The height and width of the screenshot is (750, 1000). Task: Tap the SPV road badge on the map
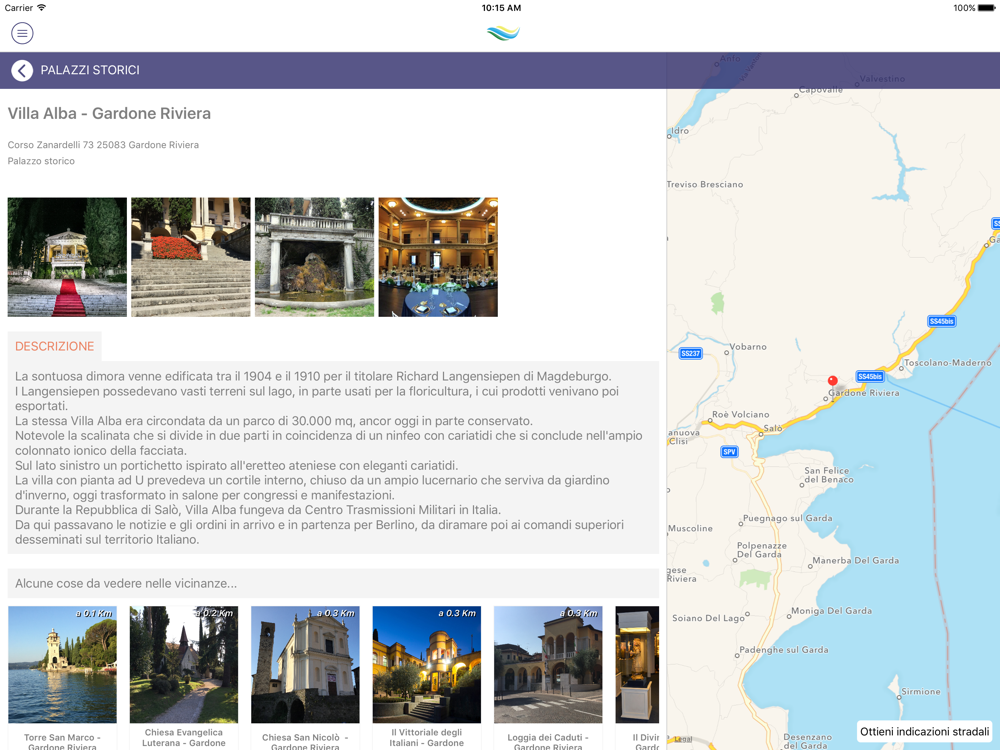point(729,452)
